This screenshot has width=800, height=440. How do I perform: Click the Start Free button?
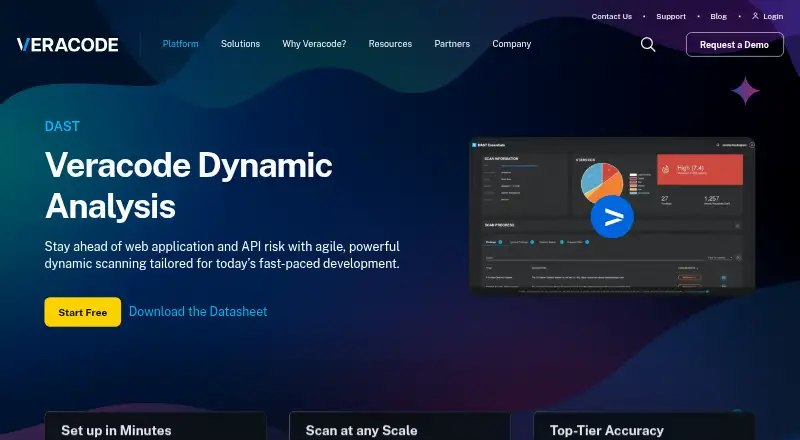83,312
